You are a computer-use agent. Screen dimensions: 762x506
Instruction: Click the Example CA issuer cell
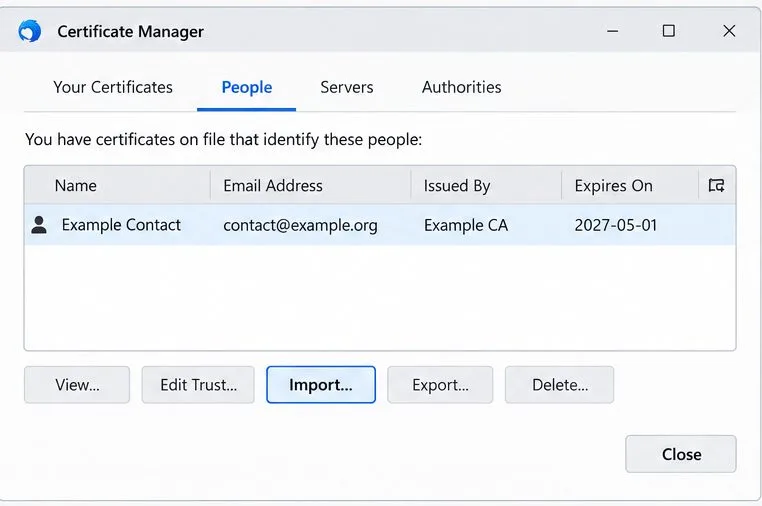click(x=466, y=225)
